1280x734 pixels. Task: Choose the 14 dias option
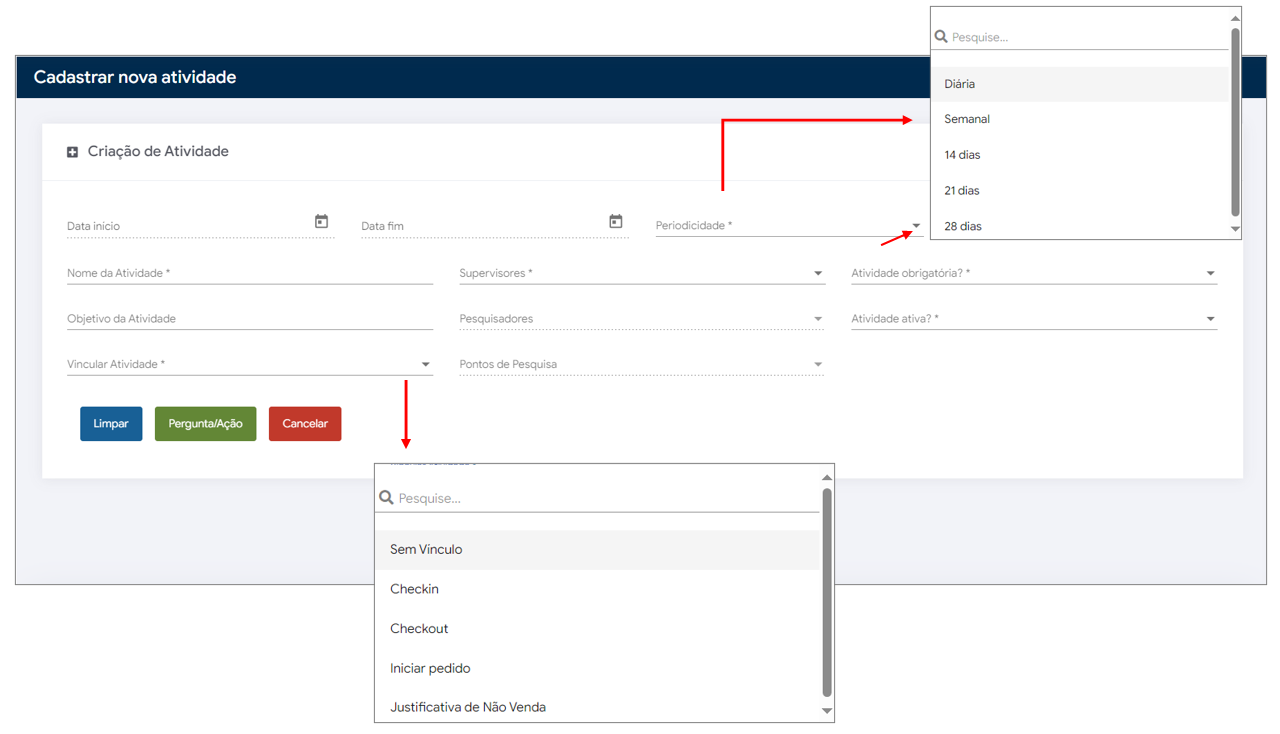pos(962,155)
